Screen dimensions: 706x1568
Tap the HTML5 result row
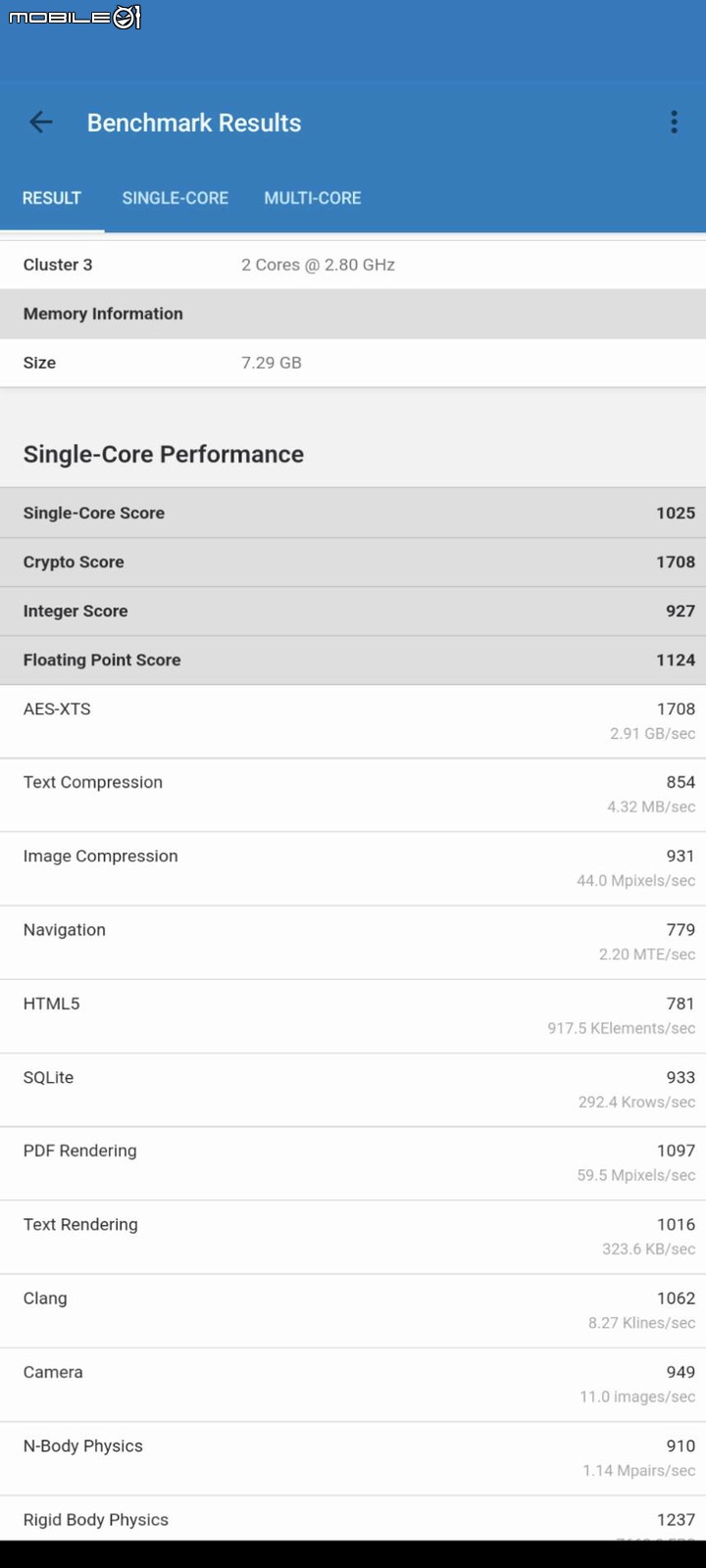353,1016
